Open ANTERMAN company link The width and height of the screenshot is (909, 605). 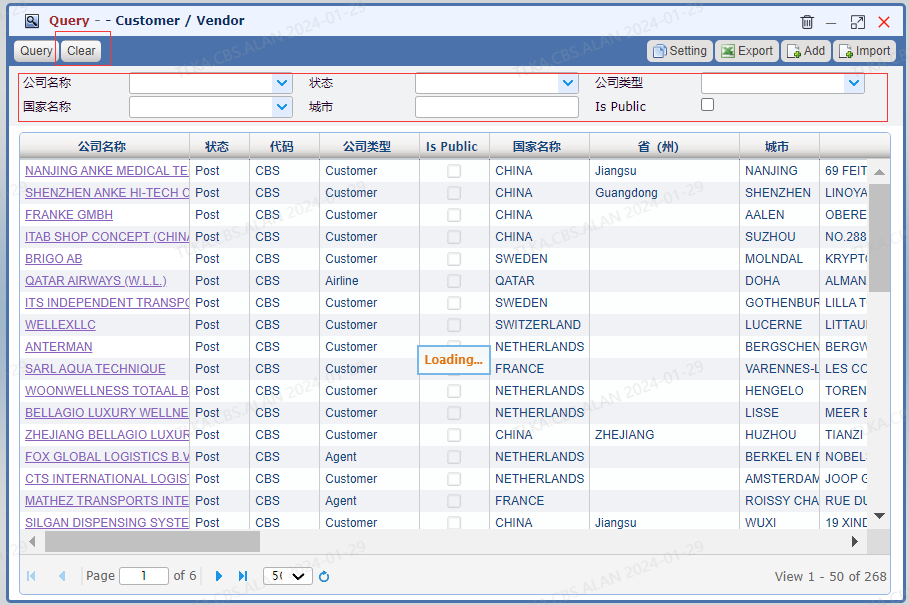coord(59,347)
